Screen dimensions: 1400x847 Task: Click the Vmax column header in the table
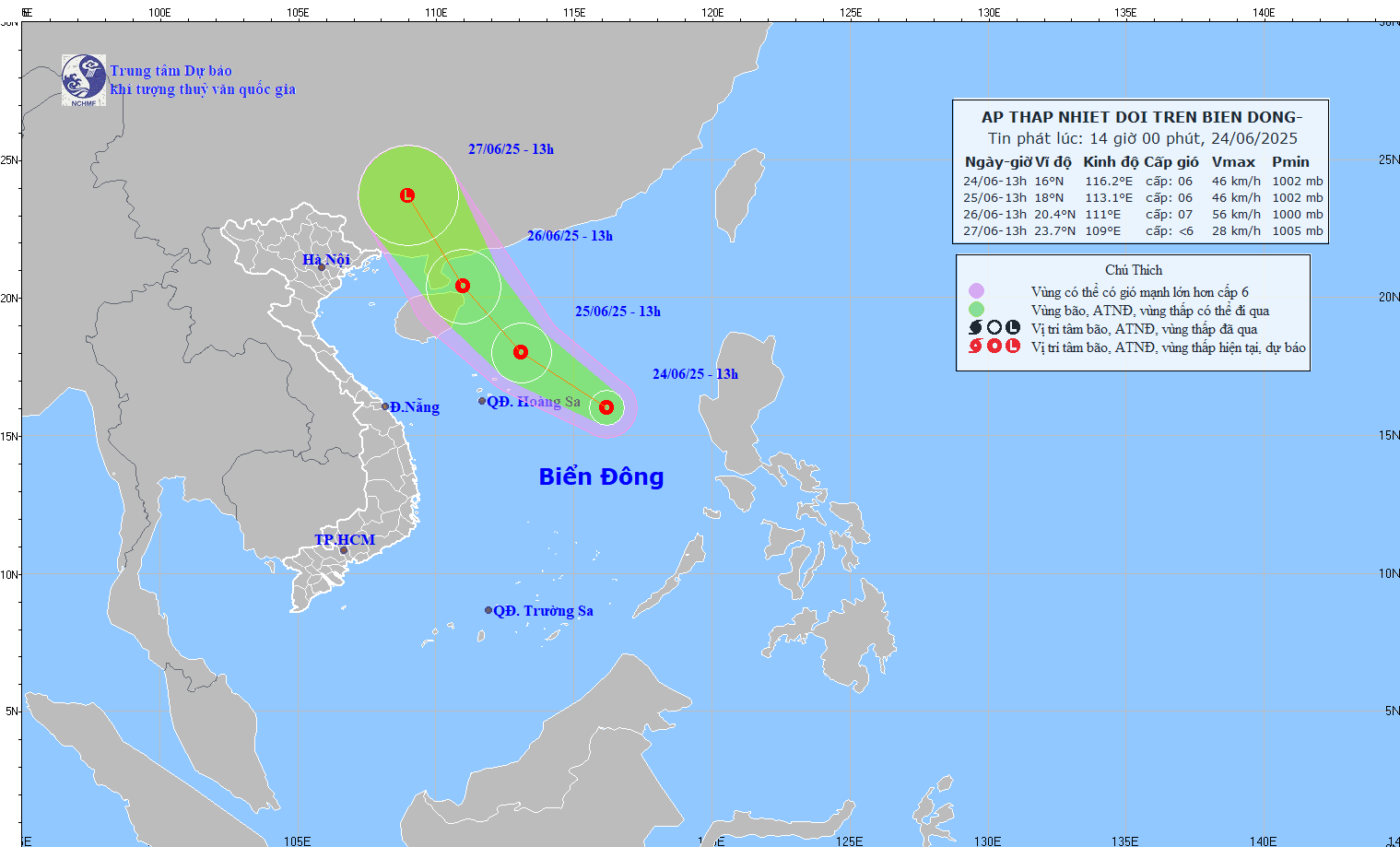pos(1235,161)
